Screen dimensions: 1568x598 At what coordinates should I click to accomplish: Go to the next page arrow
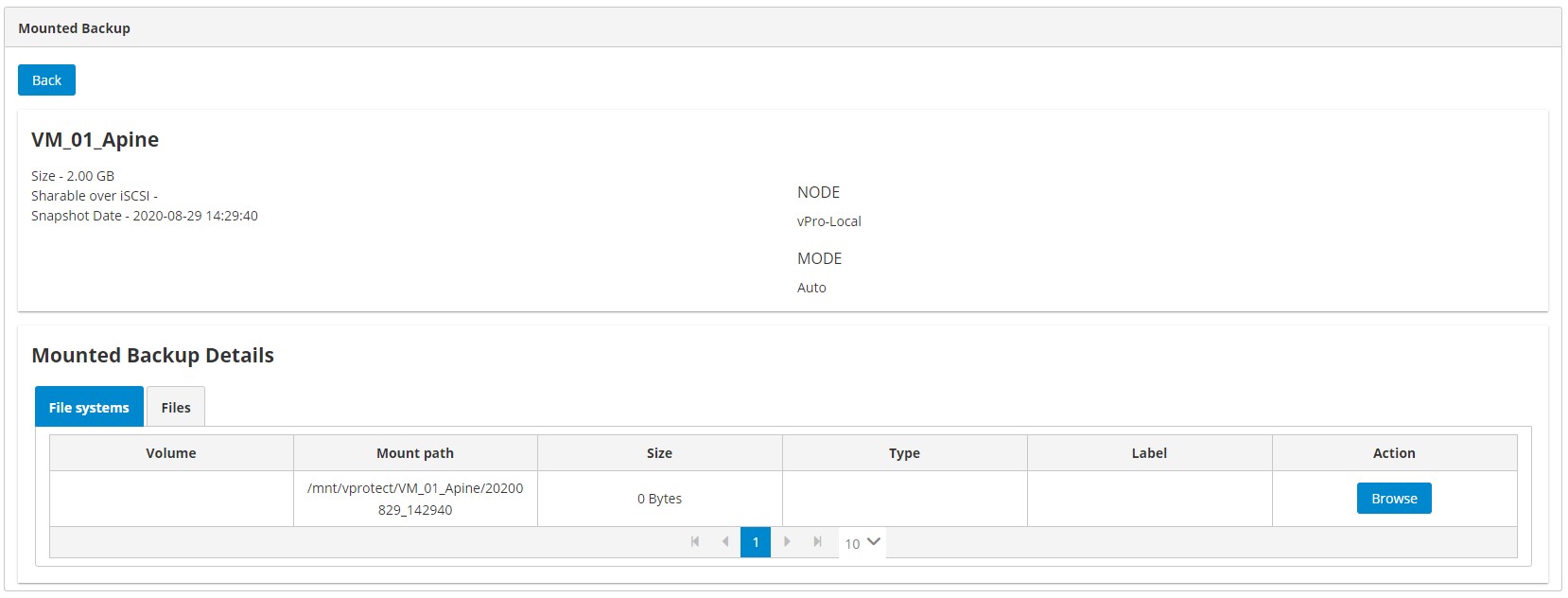click(787, 542)
